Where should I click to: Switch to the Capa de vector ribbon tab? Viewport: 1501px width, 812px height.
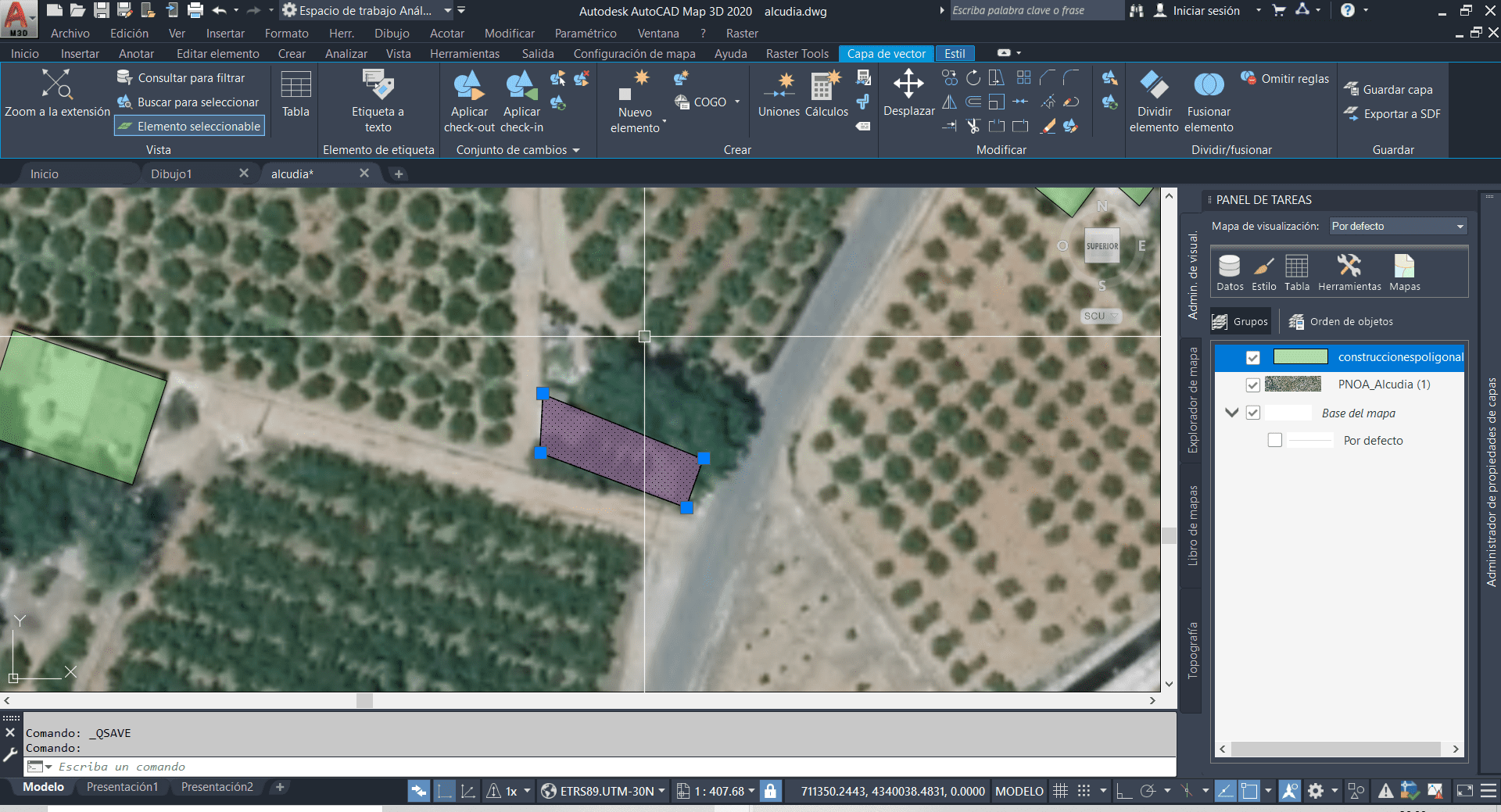(886, 53)
